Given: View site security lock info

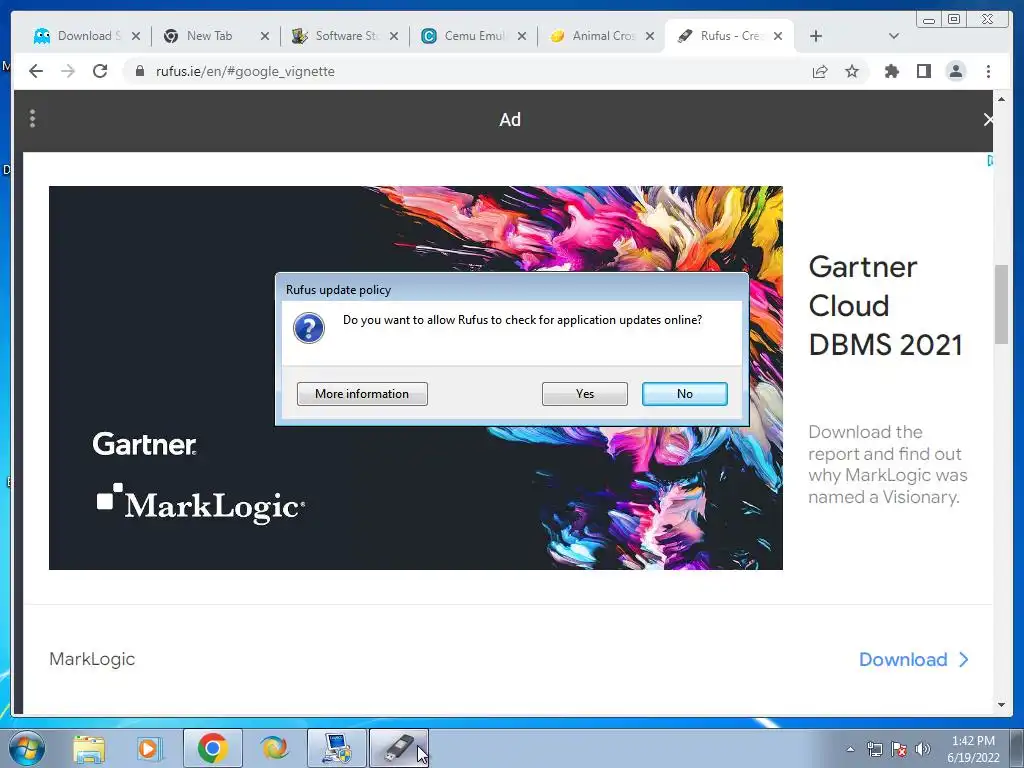Looking at the screenshot, I should click(x=140, y=71).
